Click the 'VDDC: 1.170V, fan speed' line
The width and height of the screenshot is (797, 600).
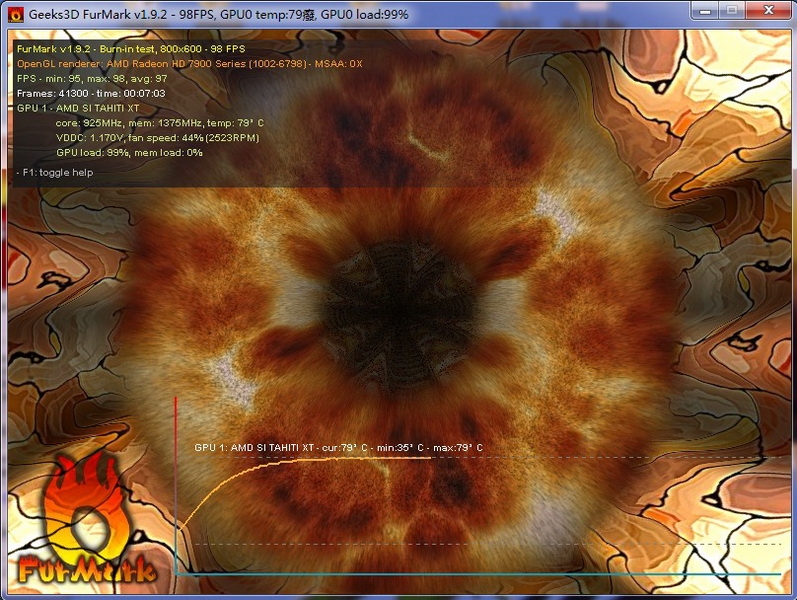point(158,137)
